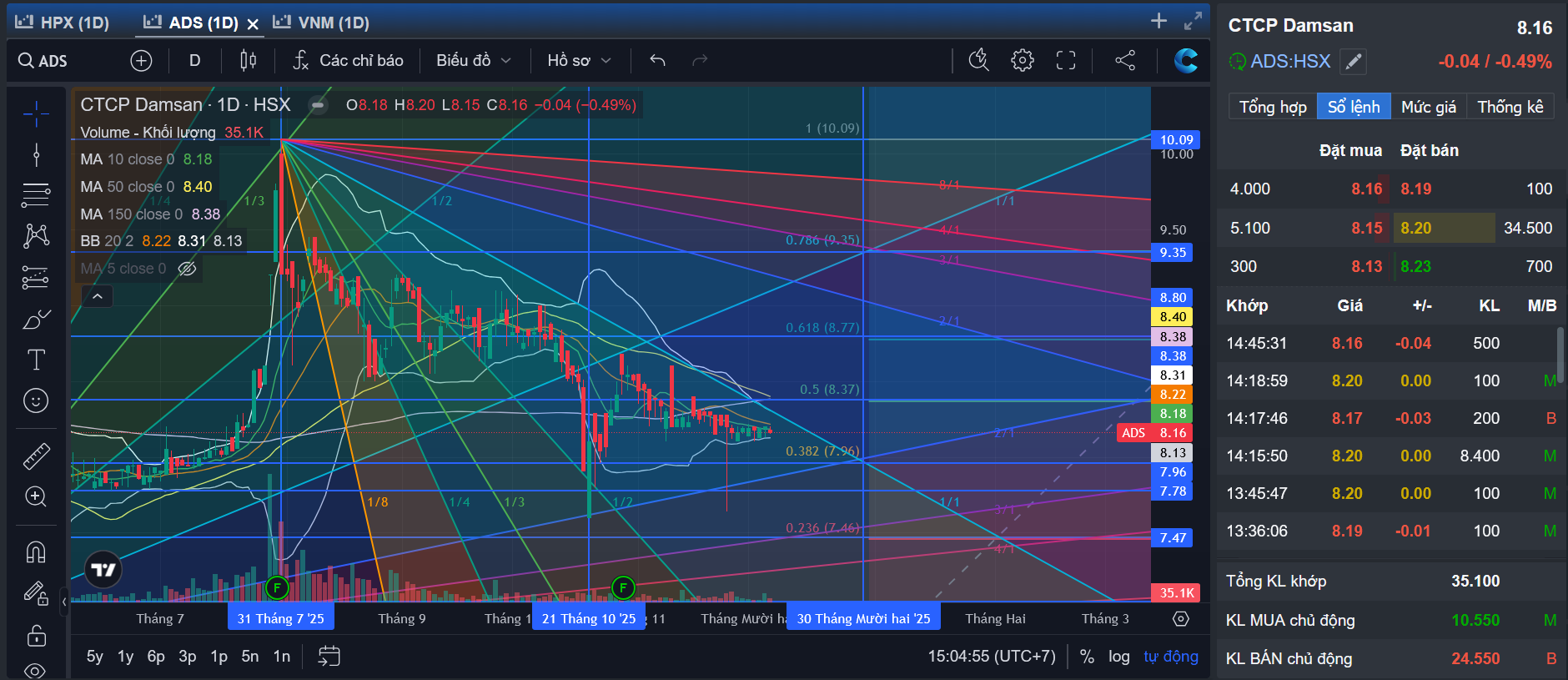The width and height of the screenshot is (1568, 680).
Task: Click the second earnings F marker
Action: point(623,587)
